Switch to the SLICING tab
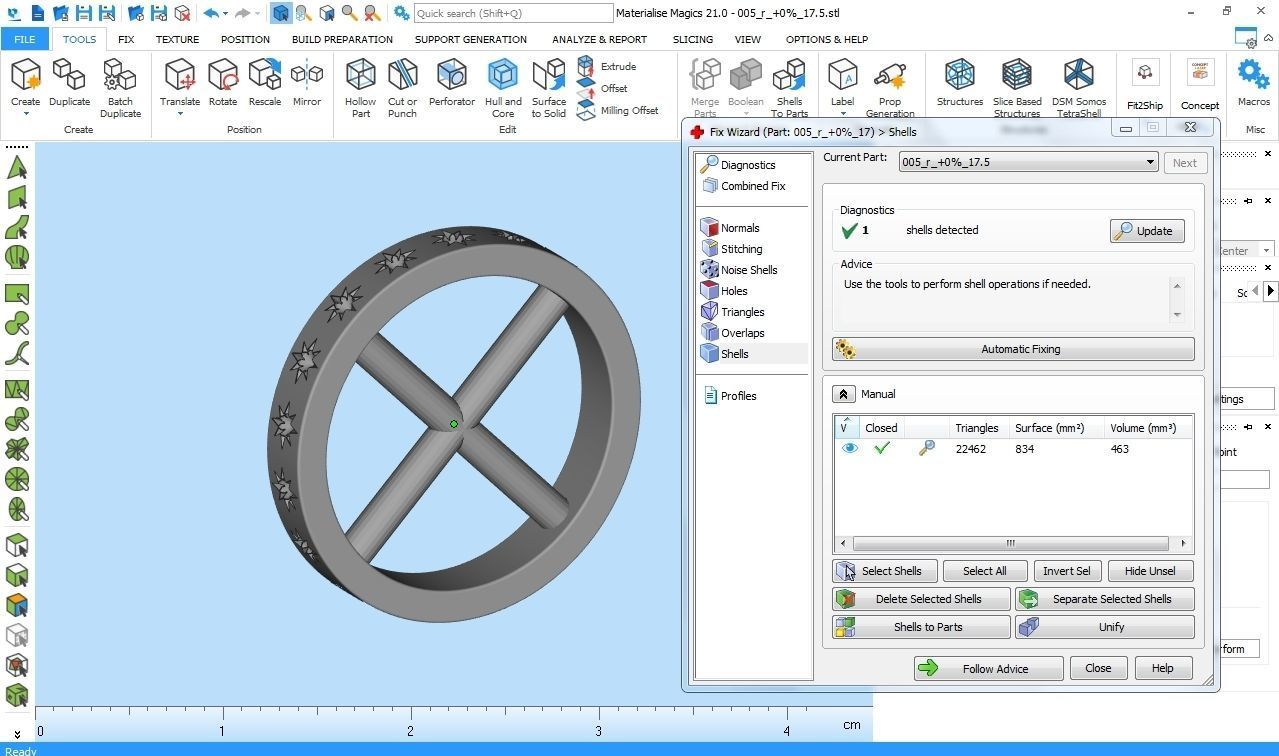Image resolution: width=1279 pixels, height=756 pixels. pos(692,39)
